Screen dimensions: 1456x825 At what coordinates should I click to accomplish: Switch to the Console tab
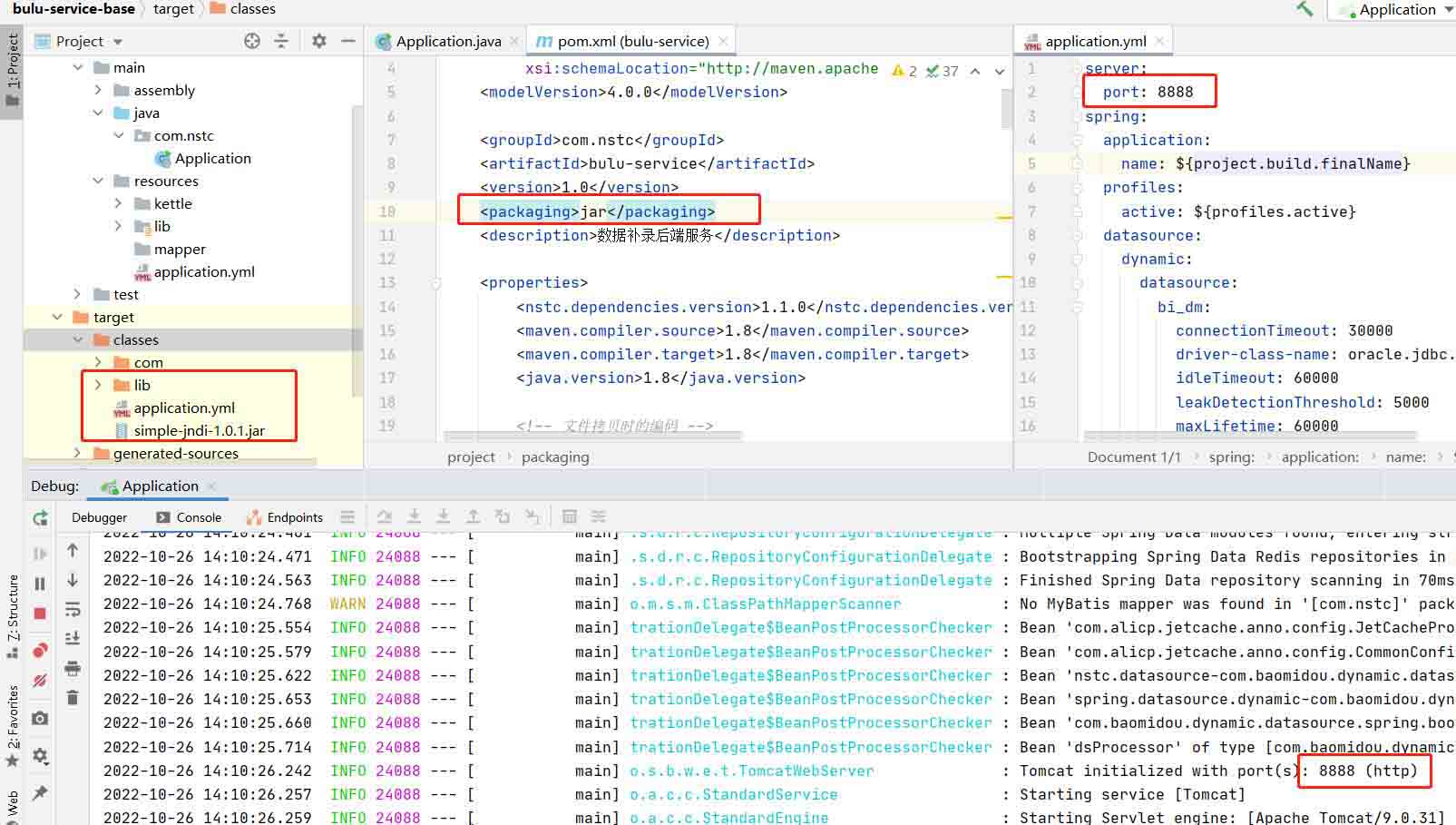click(189, 517)
